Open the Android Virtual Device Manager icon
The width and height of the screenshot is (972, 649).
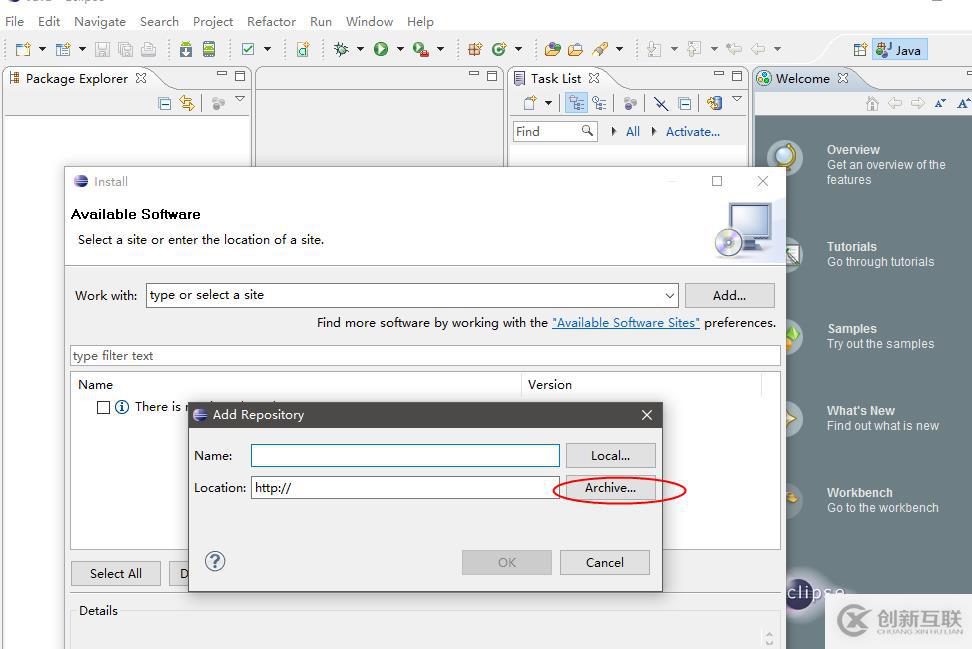(209, 49)
